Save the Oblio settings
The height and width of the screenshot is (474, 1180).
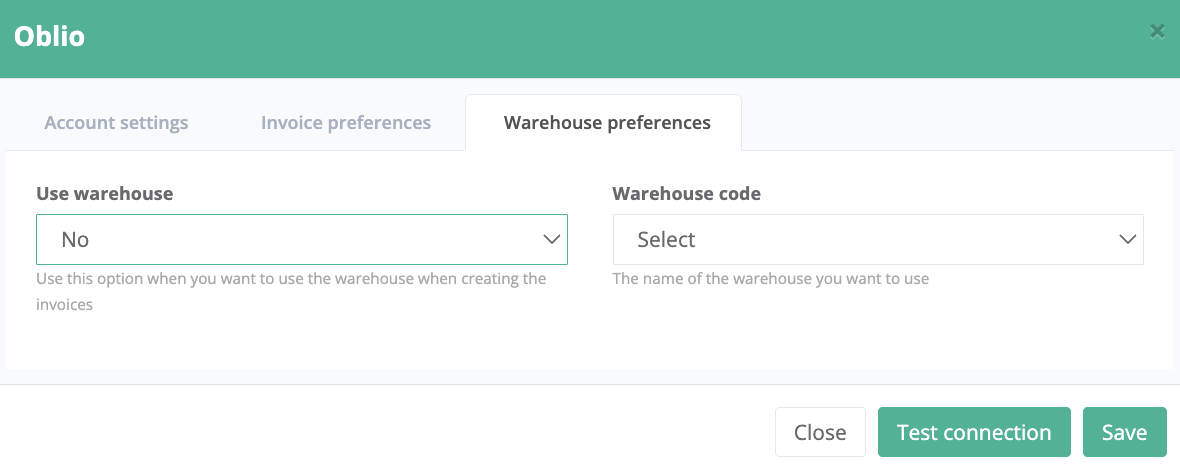pyautogui.click(x=1124, y=432)
